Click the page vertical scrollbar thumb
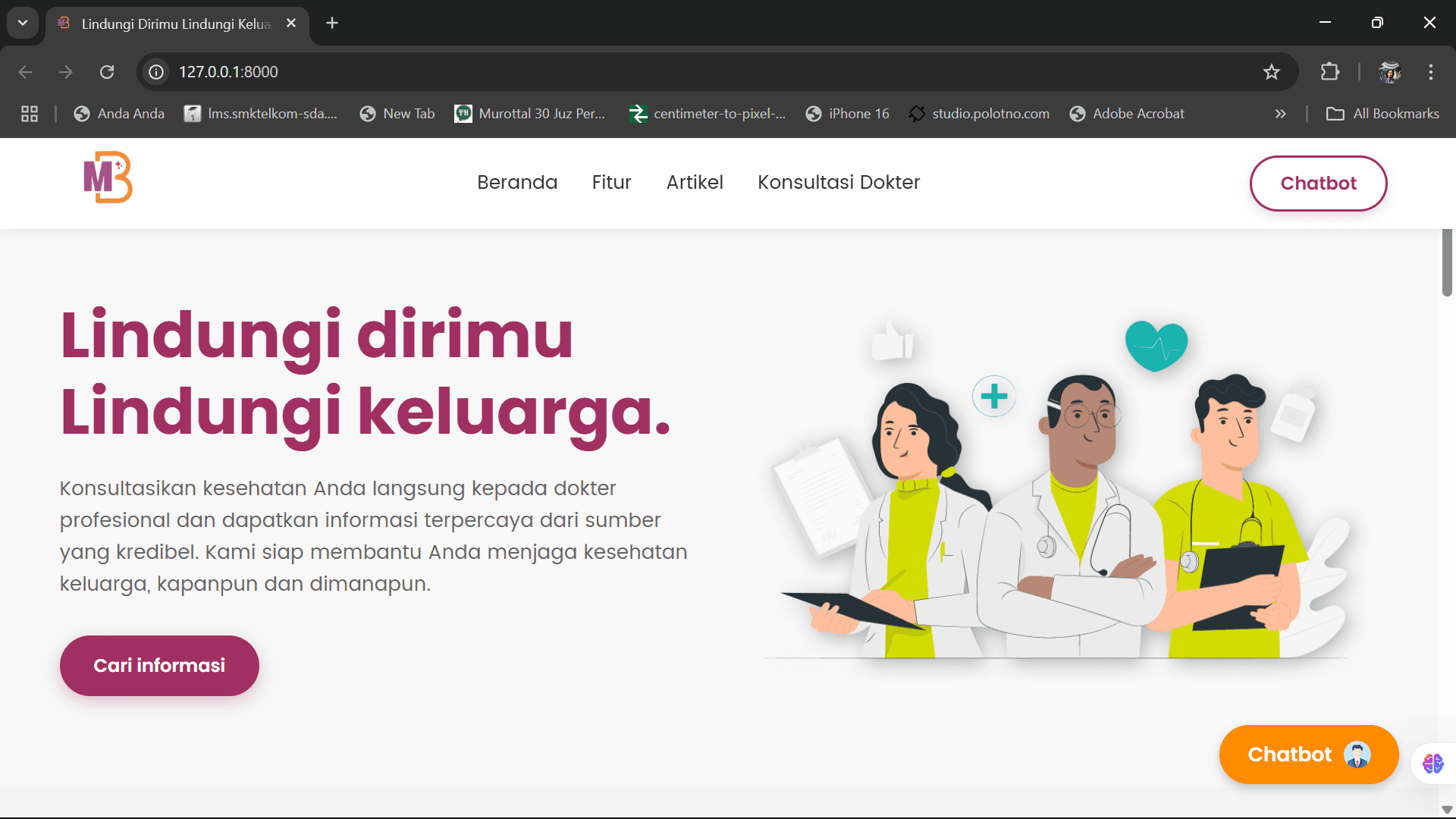The image size is (1456, 819). point(1447,262)
